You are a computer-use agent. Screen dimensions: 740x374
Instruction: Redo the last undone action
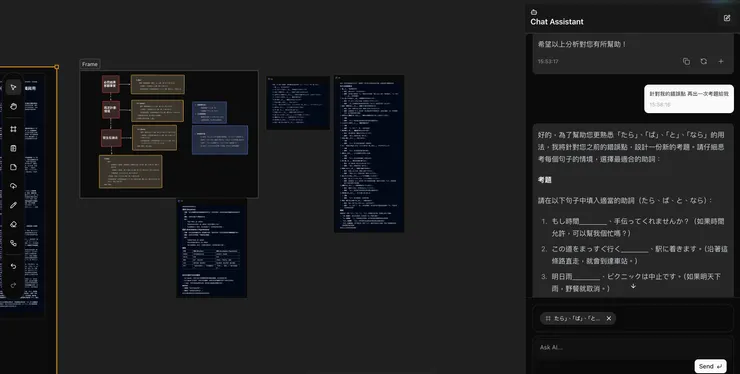click(13, 285)
